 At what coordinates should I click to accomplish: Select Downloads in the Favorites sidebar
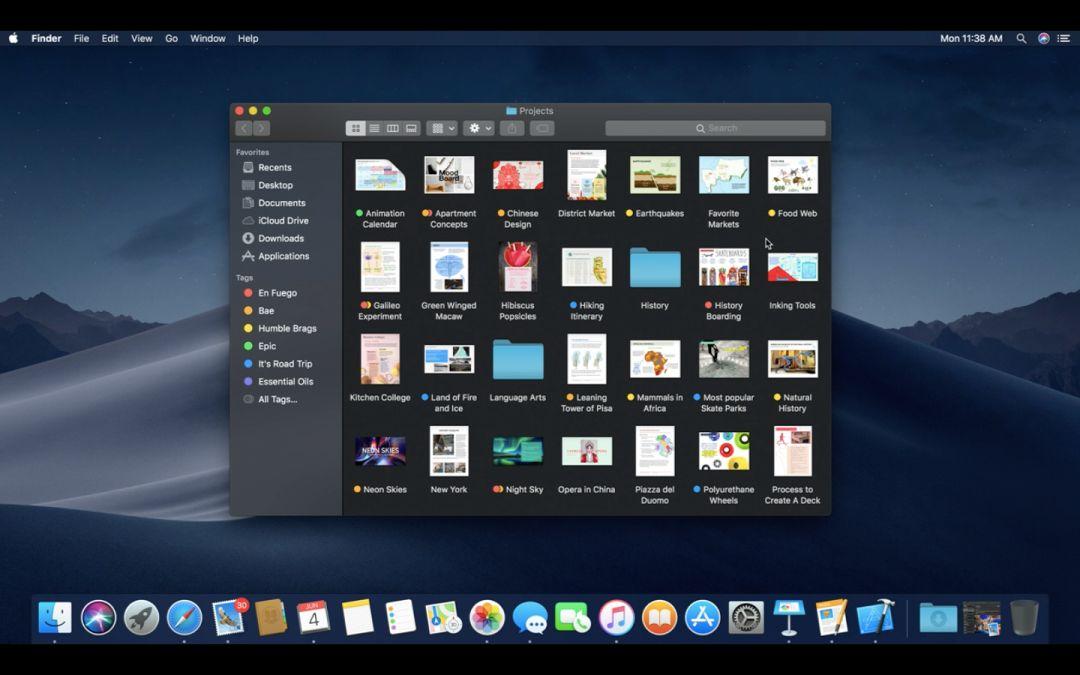point(280,238)
